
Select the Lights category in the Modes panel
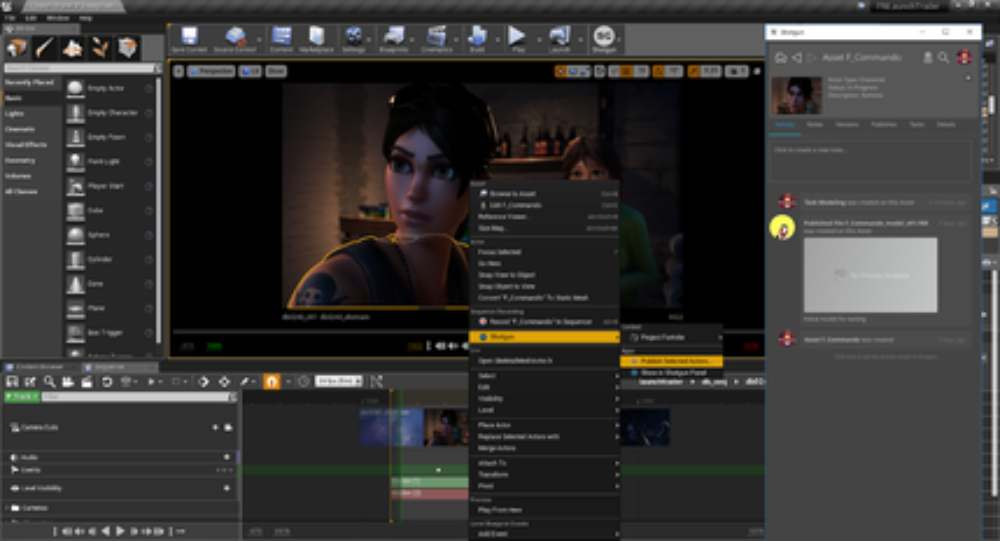pyautogui.click(x=15, y=114)
